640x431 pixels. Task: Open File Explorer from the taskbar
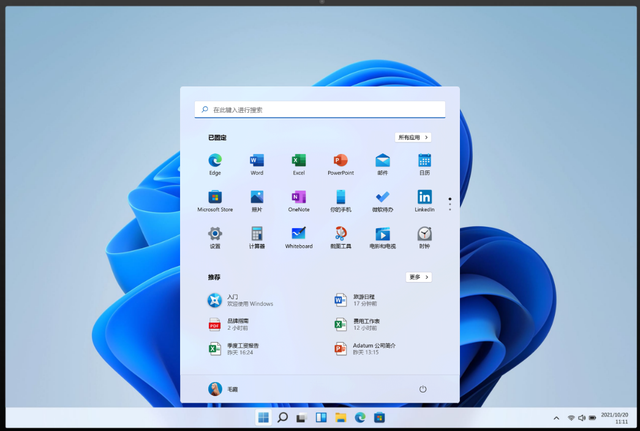340,418
